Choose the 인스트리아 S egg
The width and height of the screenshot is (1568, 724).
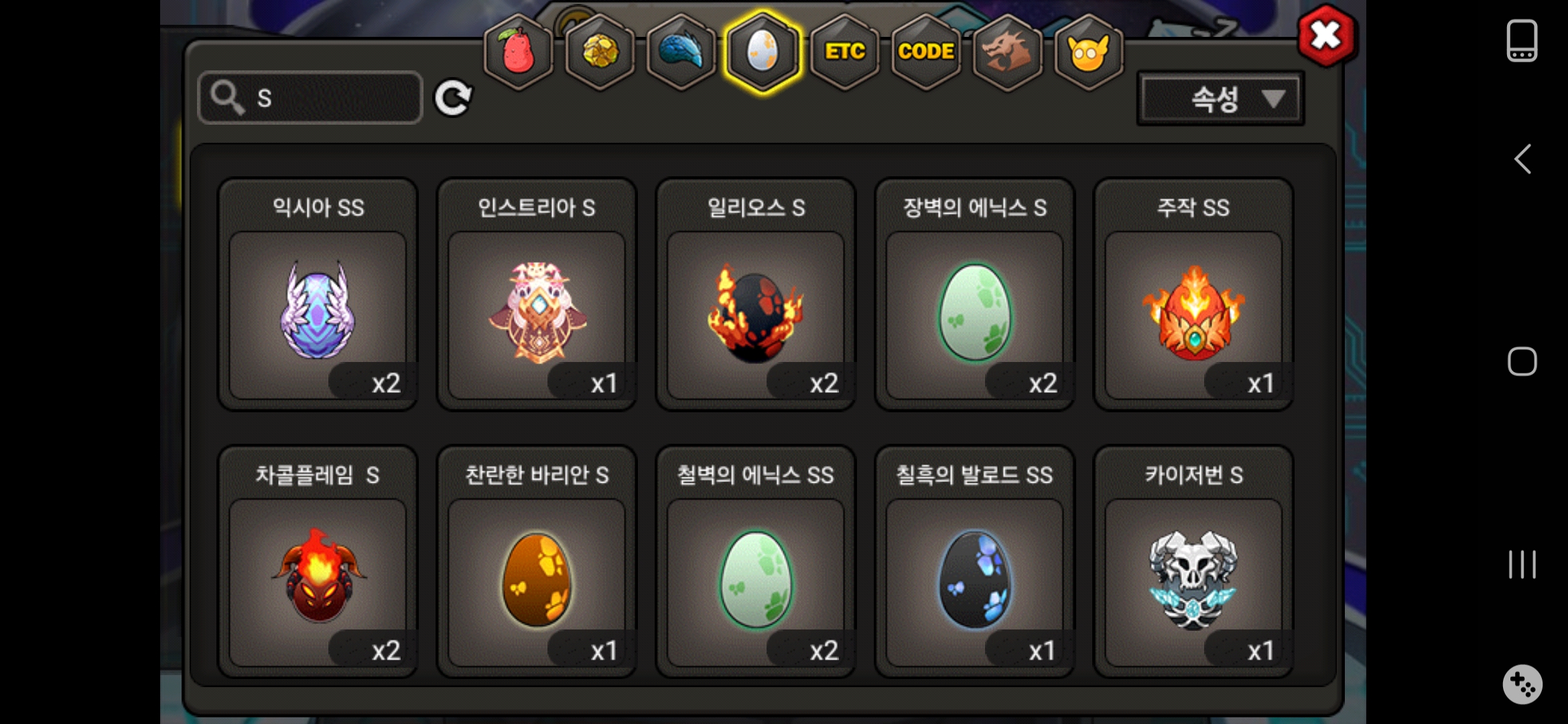tap(537, 294)
